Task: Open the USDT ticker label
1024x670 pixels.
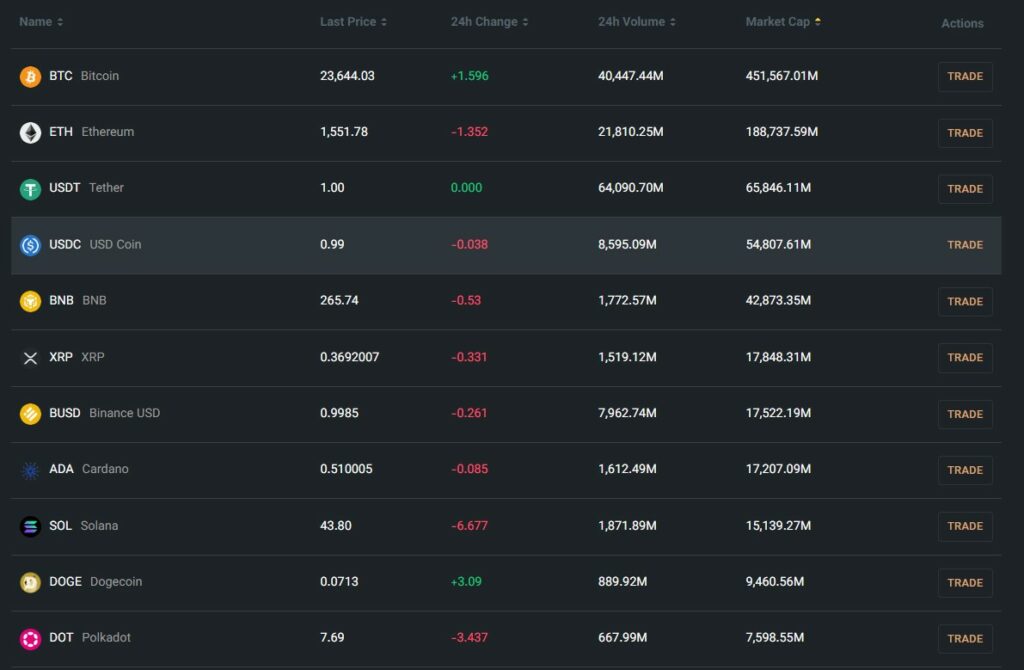Action: (x=65, y=188)
